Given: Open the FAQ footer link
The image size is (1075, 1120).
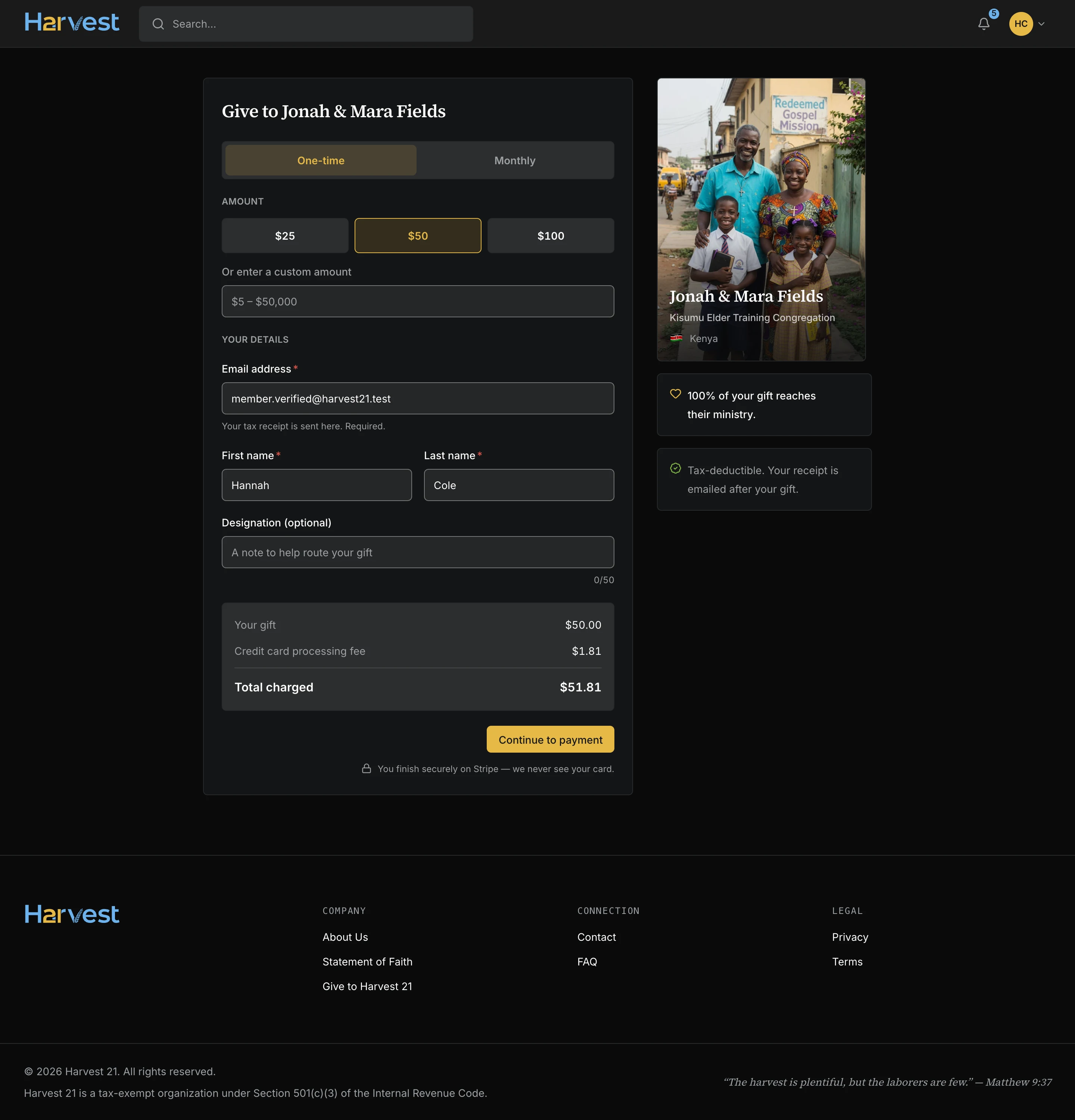Looking at the screenshot, I should coord(587,962).
